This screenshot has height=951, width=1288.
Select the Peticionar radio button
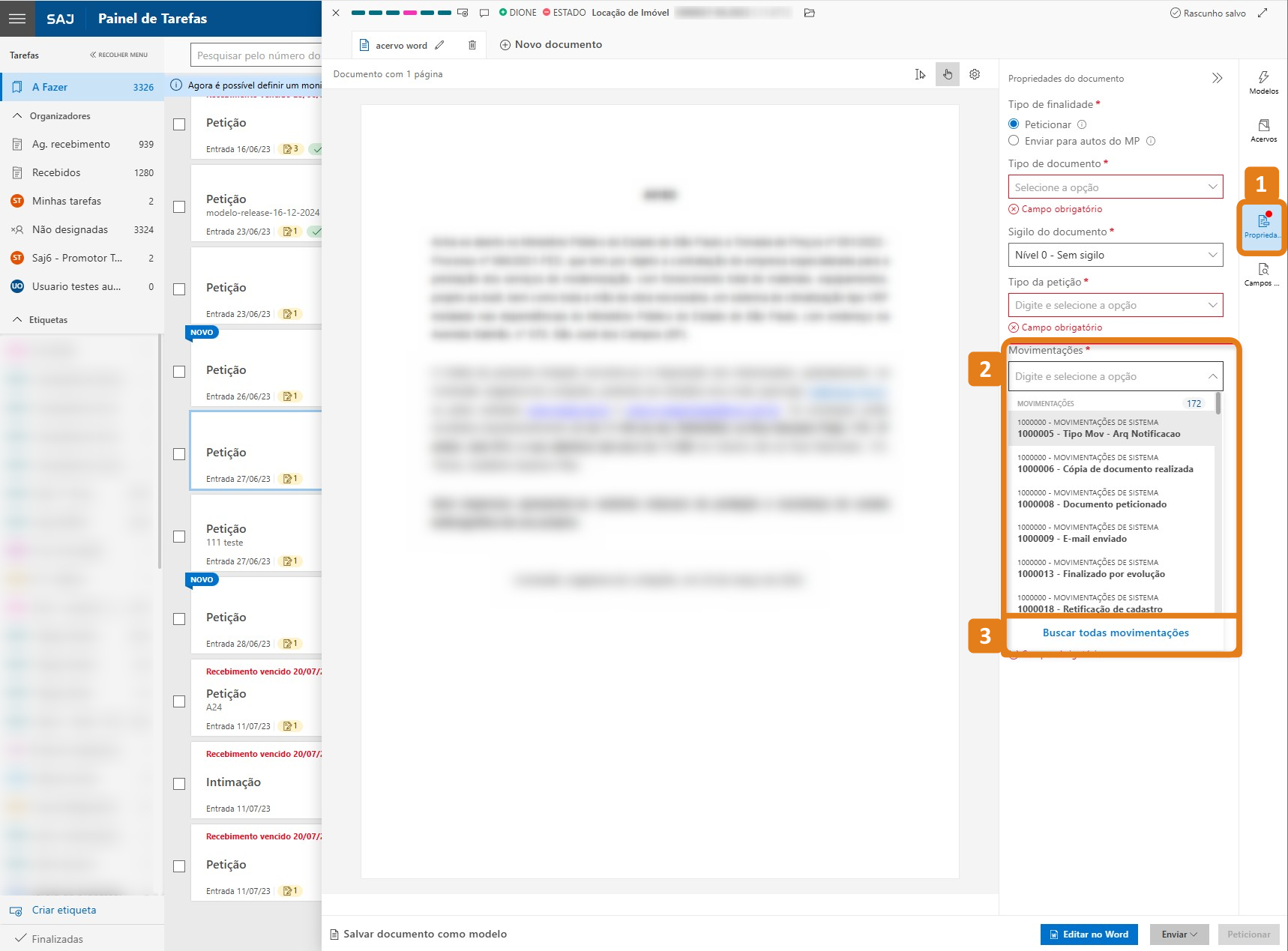coord(1014,124)
